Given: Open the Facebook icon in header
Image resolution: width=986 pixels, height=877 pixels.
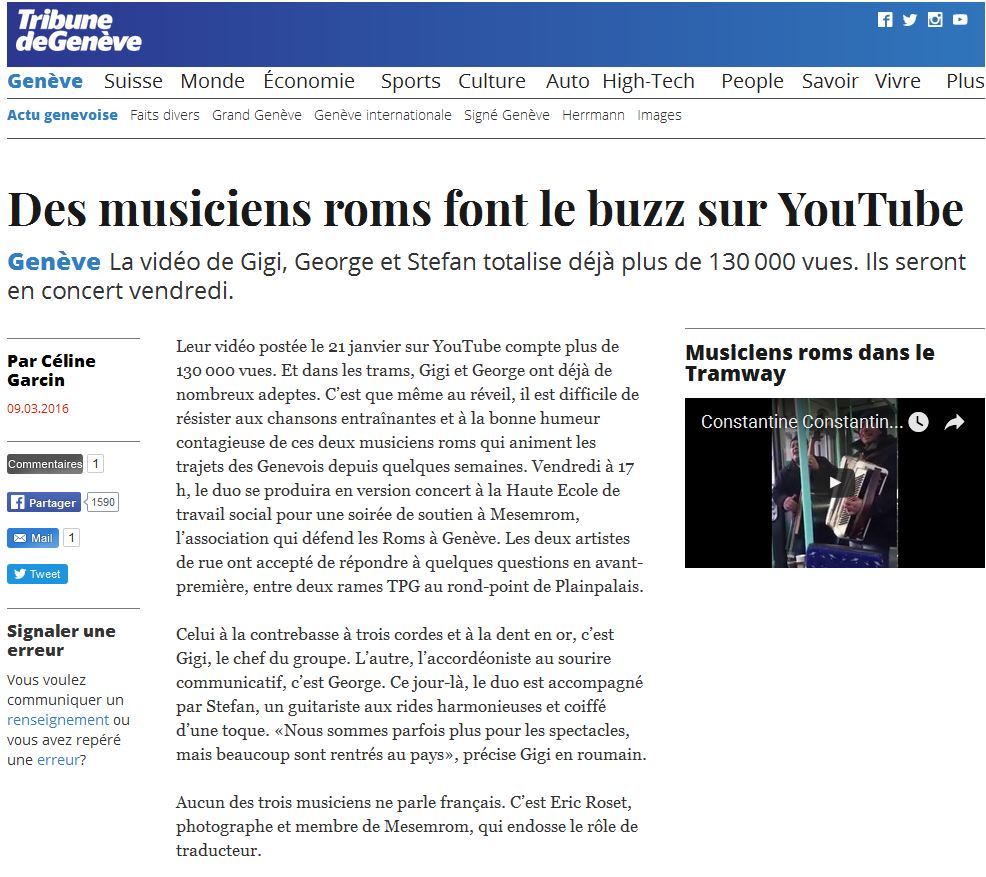Looking at the screenshot, I should [x=884, y=20].
